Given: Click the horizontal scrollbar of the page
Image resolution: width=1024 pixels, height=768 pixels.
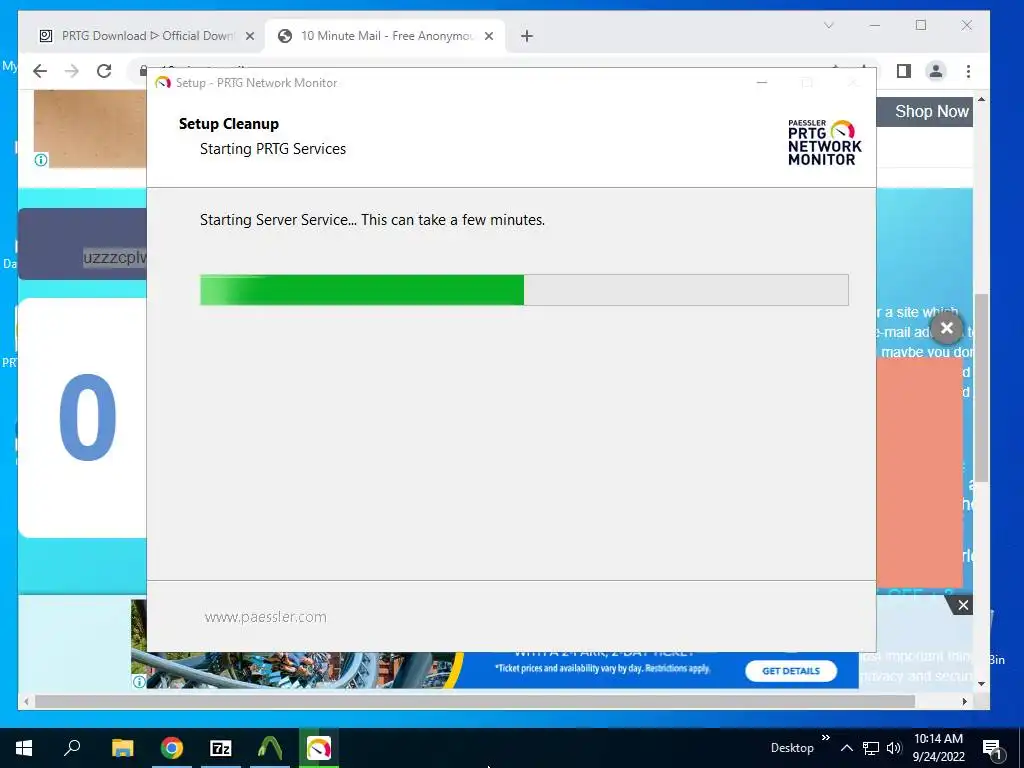Looking at the screenshot, I should click(x=475, y=701).
